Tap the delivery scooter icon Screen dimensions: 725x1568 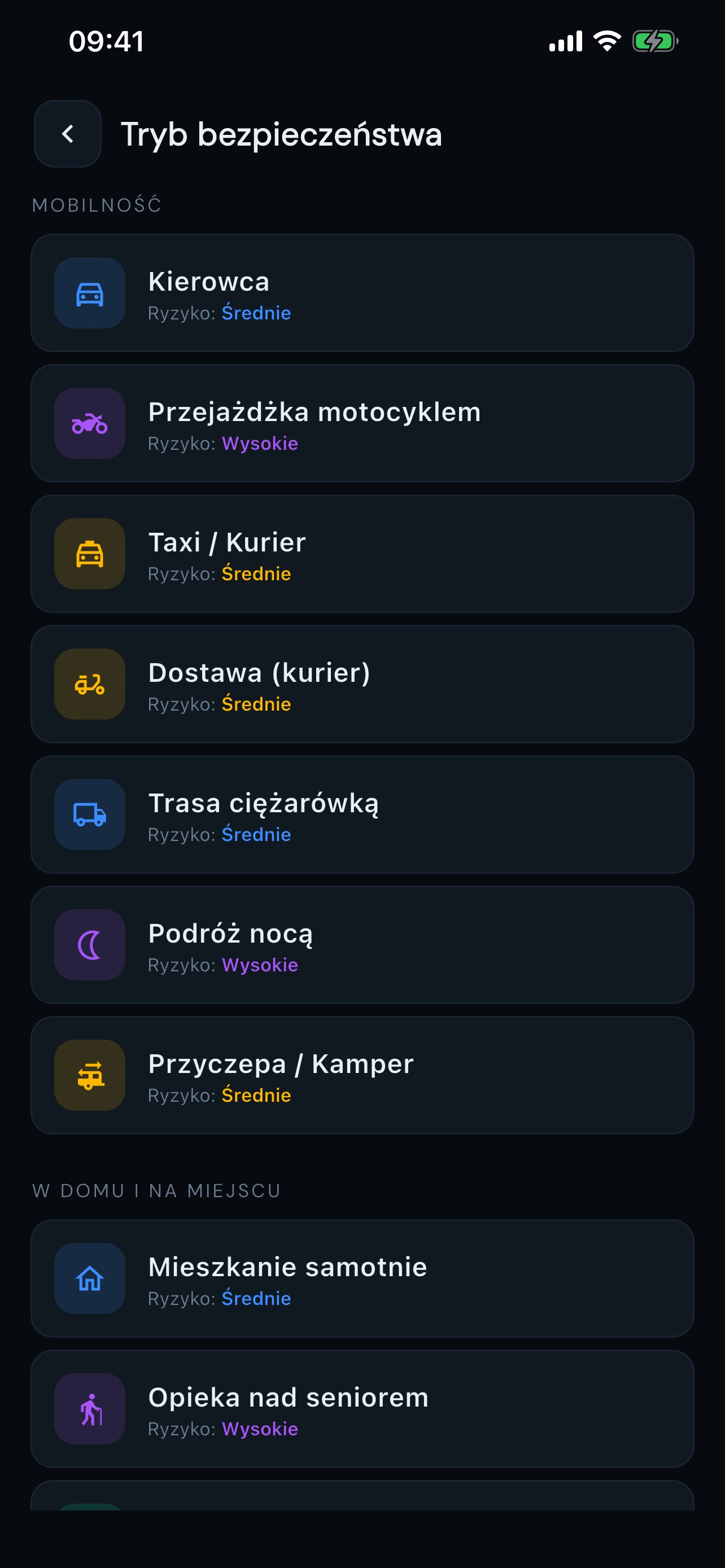[x=89, y=684]
